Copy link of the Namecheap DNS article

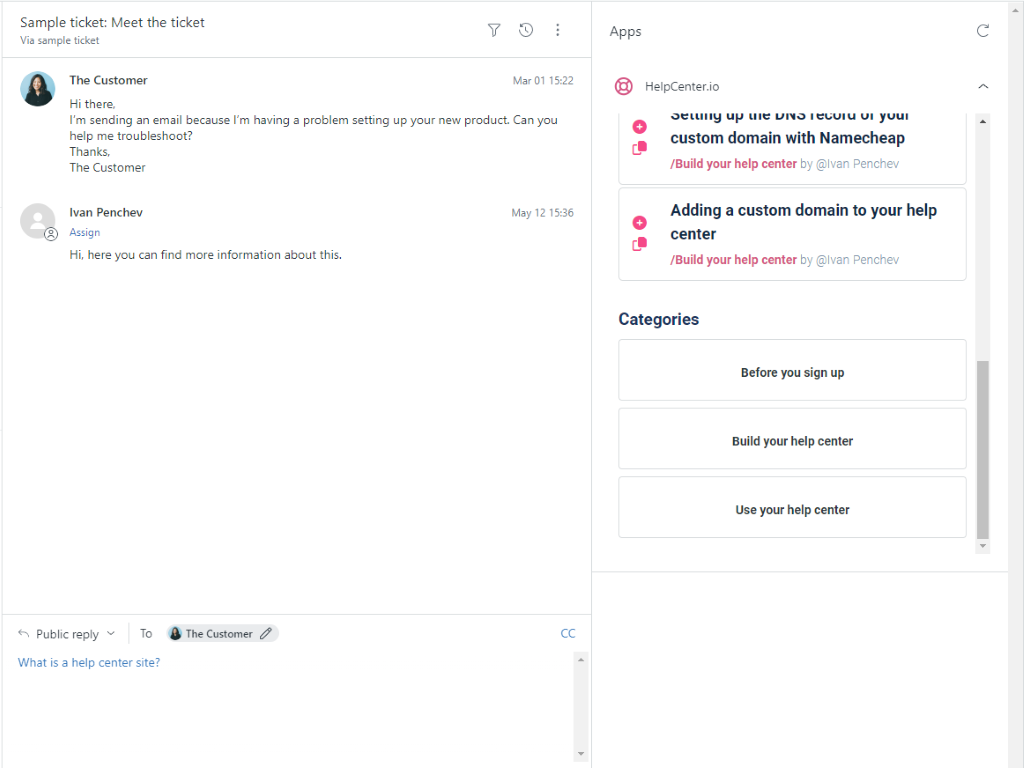click(640, 149)
